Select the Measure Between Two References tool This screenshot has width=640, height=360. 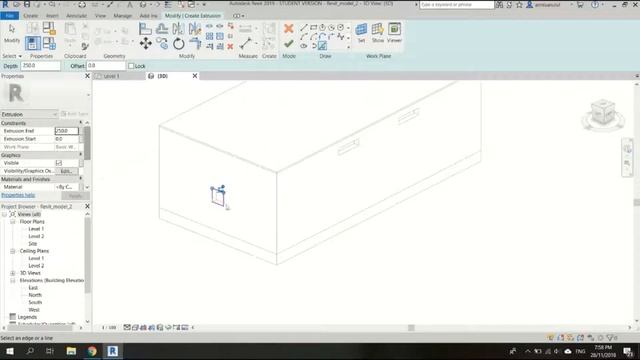pyautogui.click(x=245, y=43)
